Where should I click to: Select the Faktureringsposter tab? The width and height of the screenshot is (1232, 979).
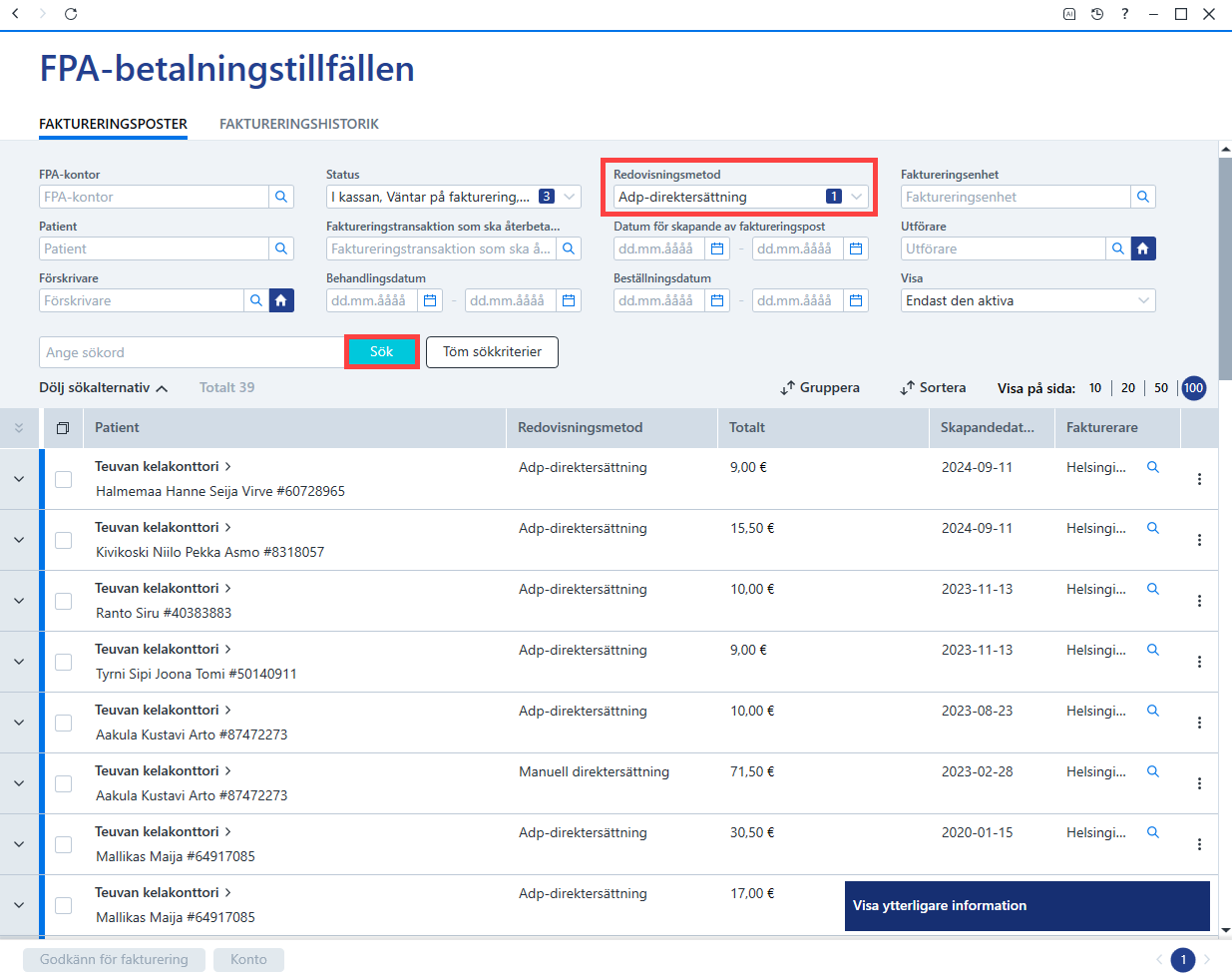(x=113, y=124)
